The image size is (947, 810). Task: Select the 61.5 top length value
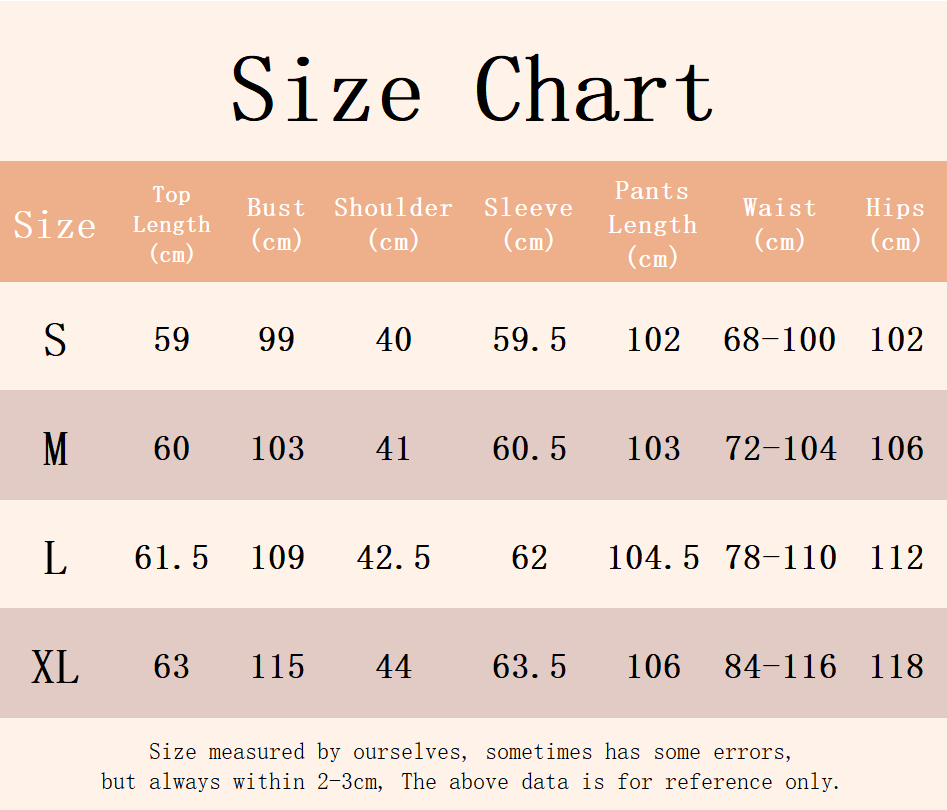[x=171, y=558]
